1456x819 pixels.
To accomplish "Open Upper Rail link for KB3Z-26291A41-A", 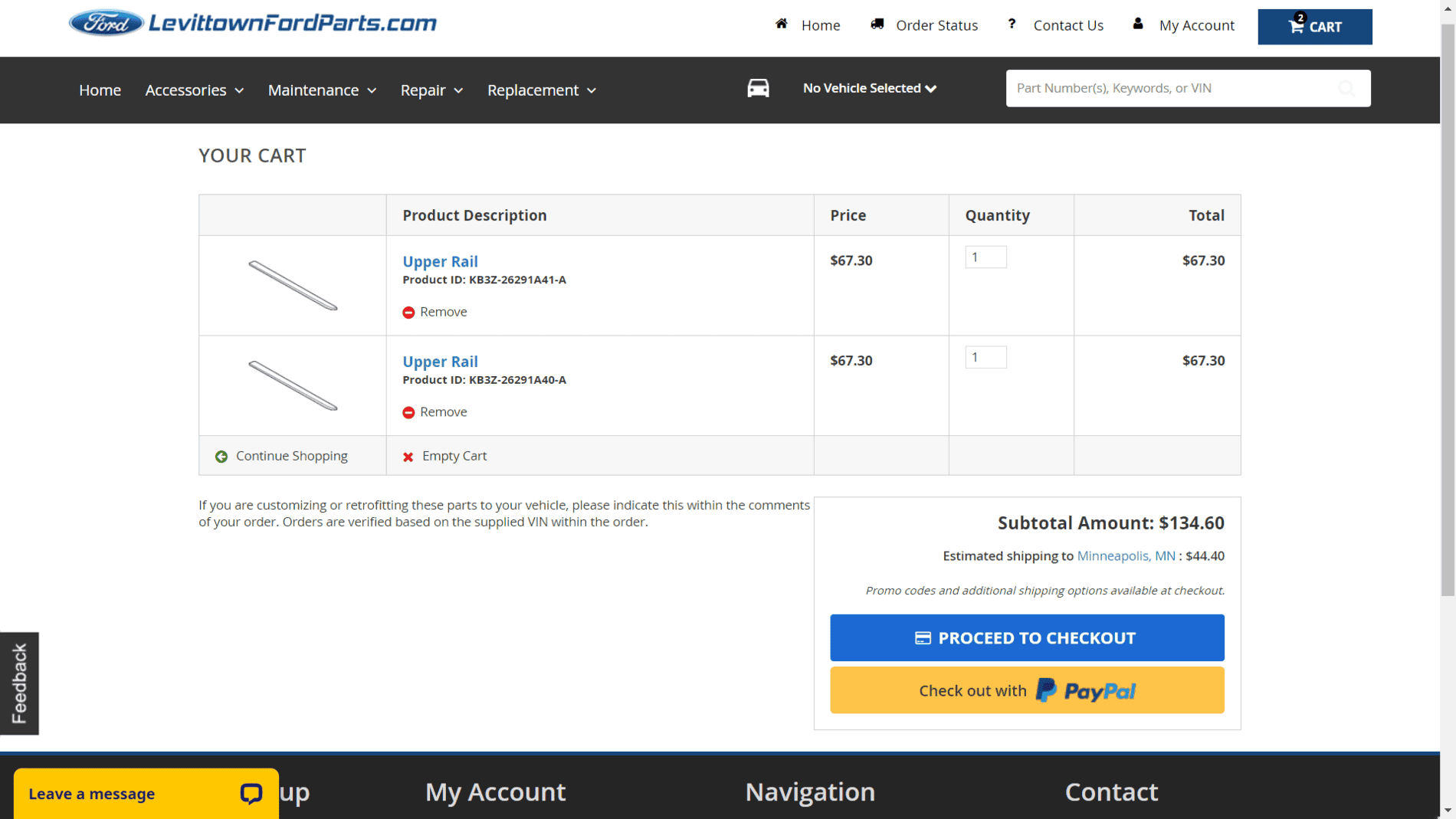I will tap(440, 261).
